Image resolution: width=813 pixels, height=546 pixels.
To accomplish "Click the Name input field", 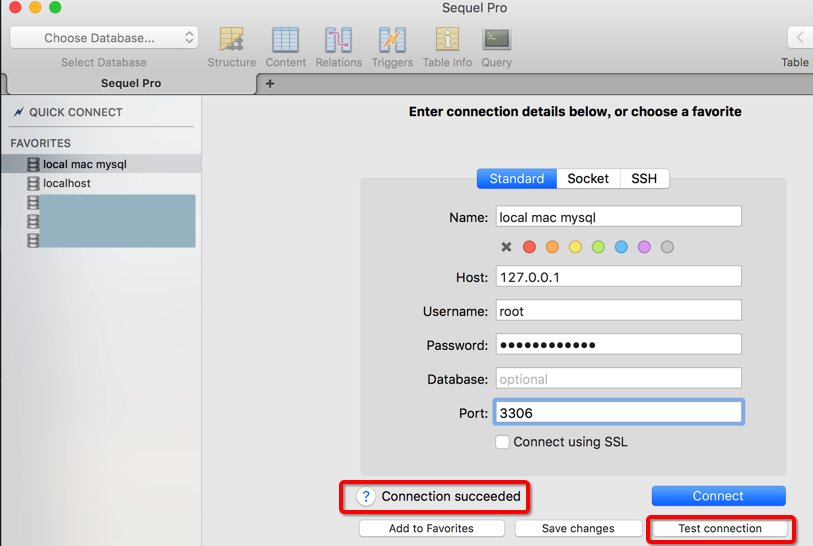I will pyautogui.click(x=619, y=217).
